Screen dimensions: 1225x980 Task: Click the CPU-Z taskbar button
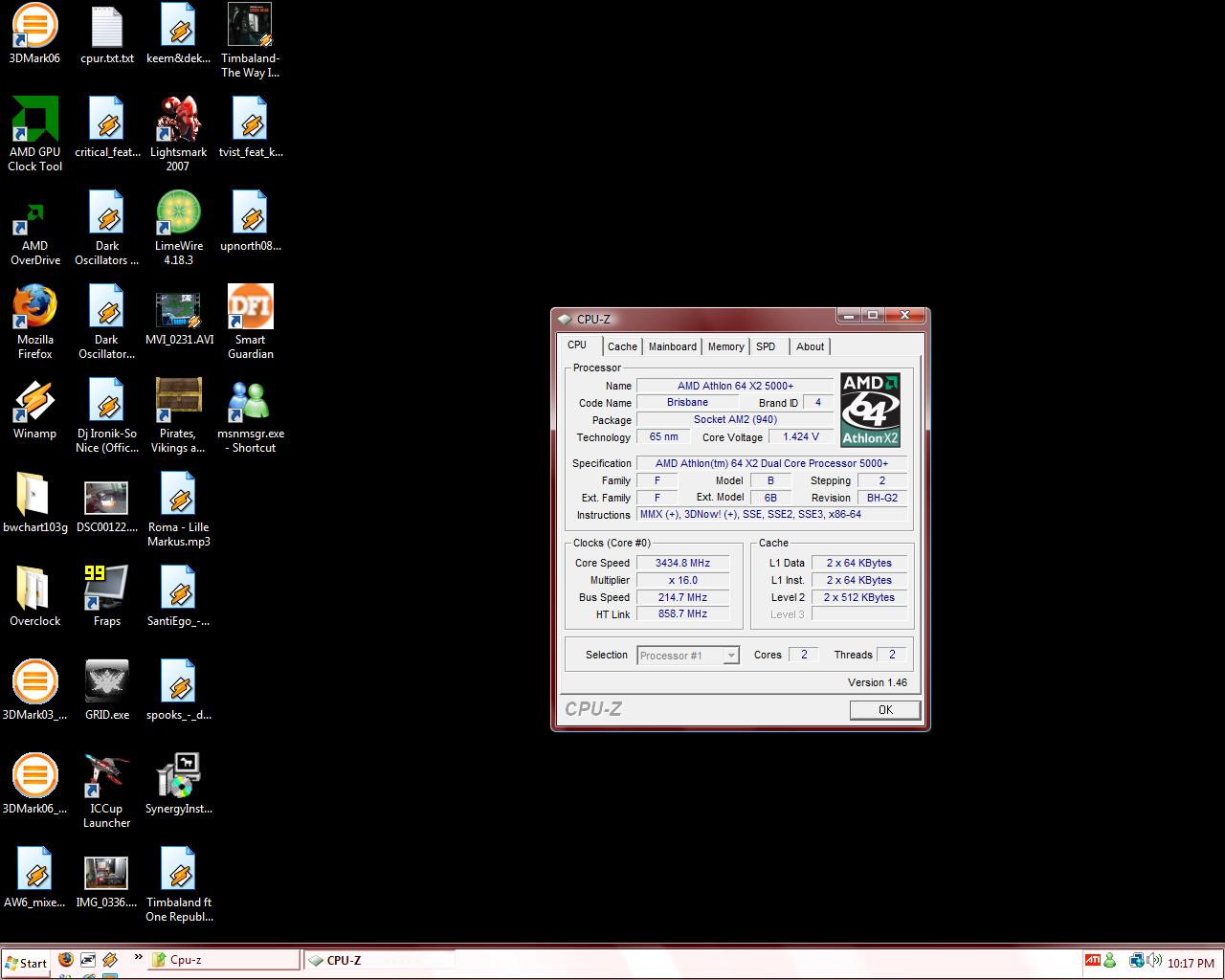[x=379, y=960]
